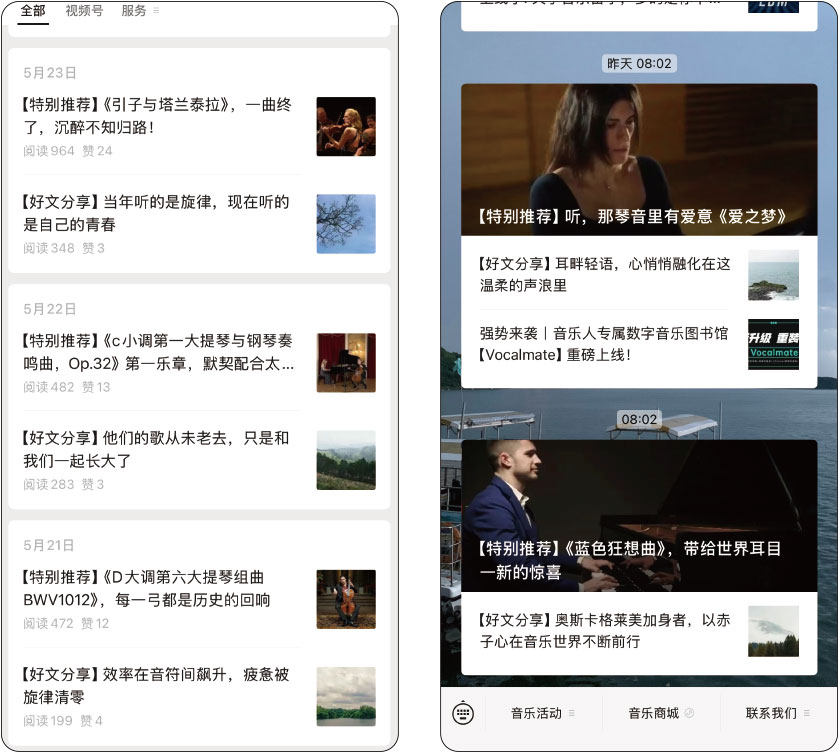The image size is (840, 752).
Task: Tap the keyboard input toggle icon
Action: pos(462,714)
